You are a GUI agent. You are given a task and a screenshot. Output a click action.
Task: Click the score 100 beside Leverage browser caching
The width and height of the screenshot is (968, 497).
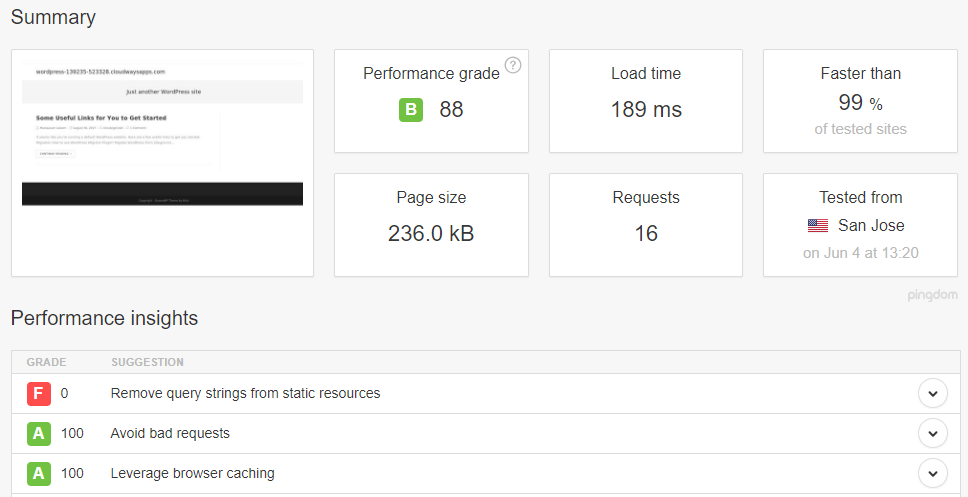[x=72, y=474]
